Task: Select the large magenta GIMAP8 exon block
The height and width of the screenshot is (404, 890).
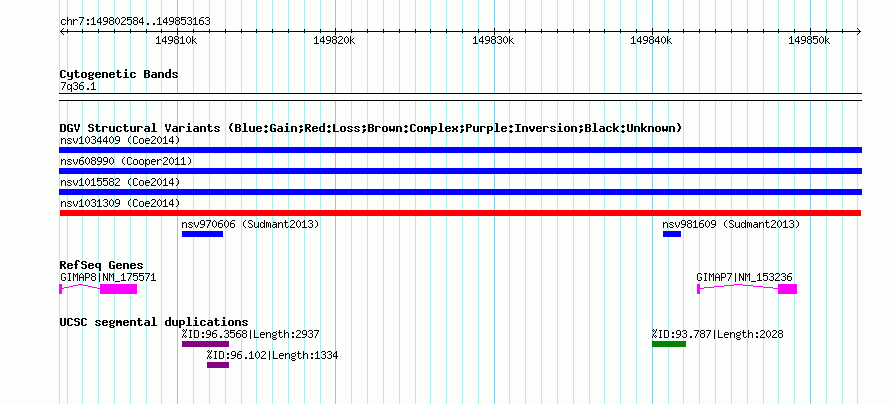Action: (x=119, y=289)
